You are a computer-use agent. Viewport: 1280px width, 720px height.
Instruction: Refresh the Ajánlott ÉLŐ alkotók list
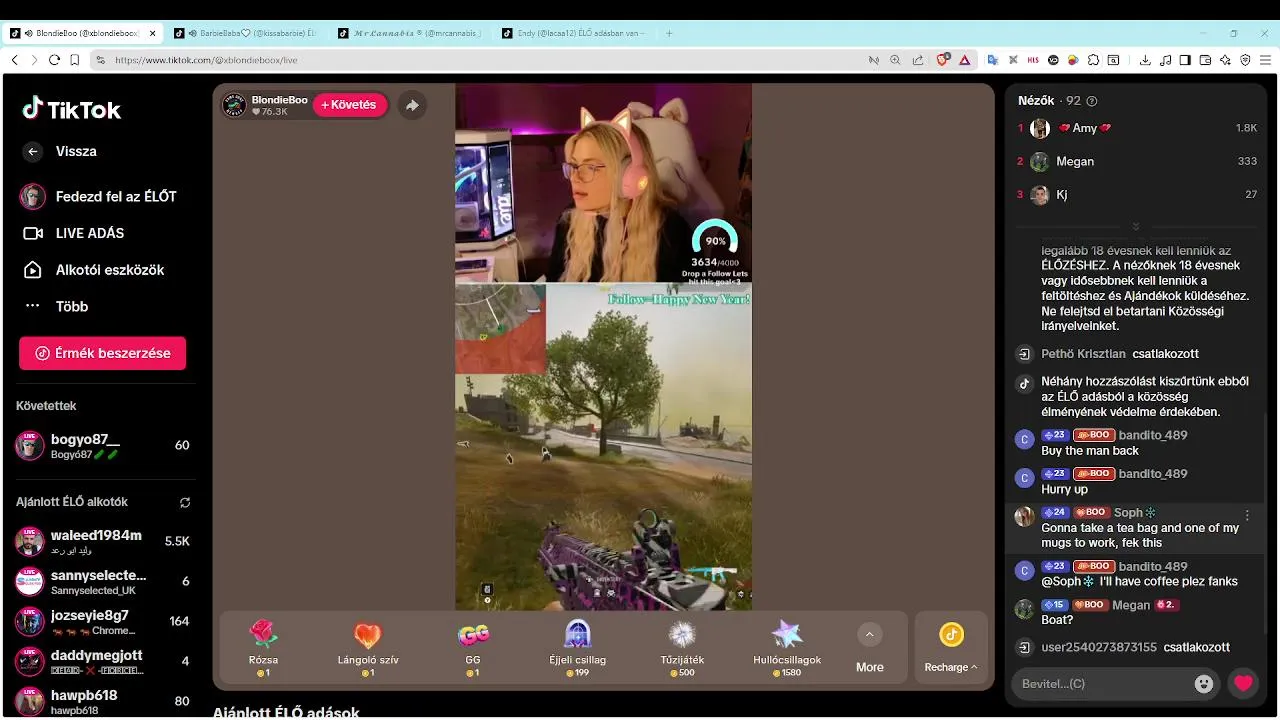click(x=185, y=503)
